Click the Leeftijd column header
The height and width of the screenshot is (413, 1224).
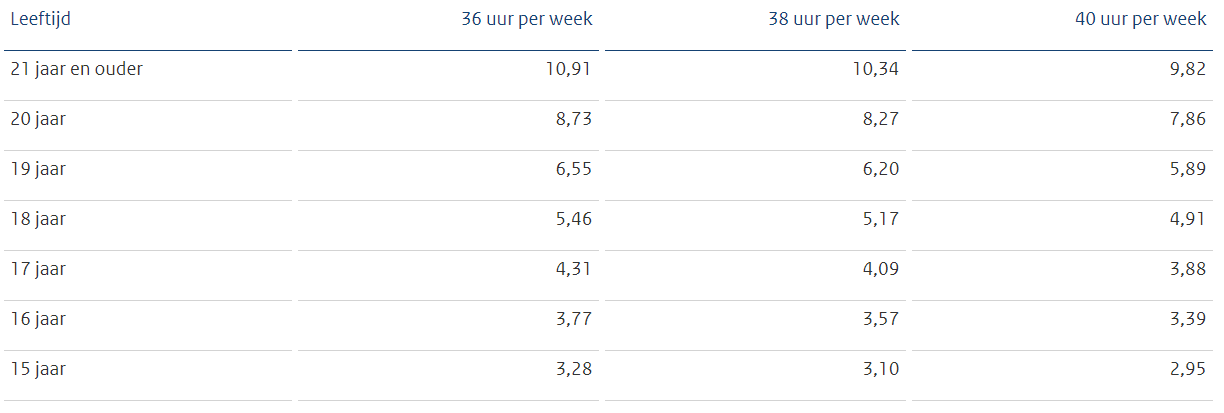[x=40, y=19]
